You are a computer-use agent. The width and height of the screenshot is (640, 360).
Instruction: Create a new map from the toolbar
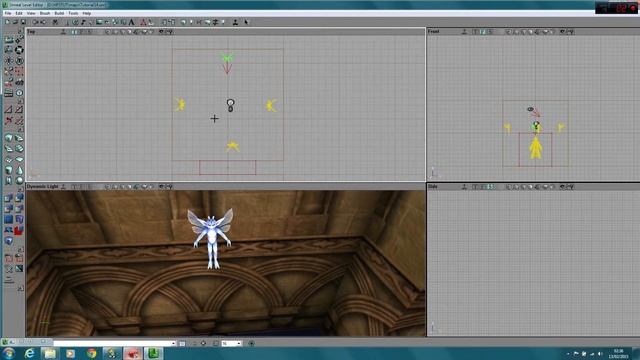coord(7,22)
